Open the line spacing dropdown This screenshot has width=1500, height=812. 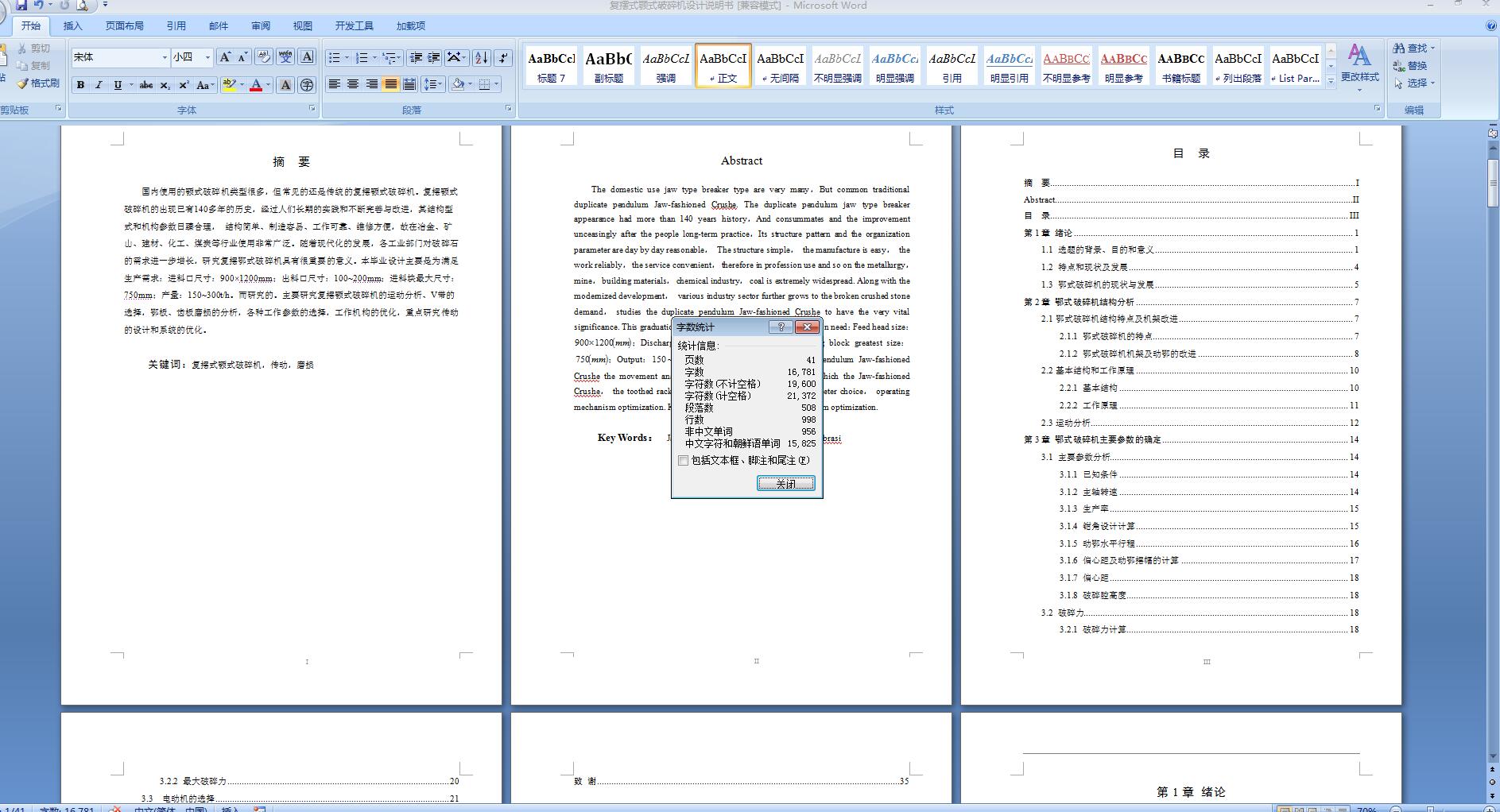432,84
